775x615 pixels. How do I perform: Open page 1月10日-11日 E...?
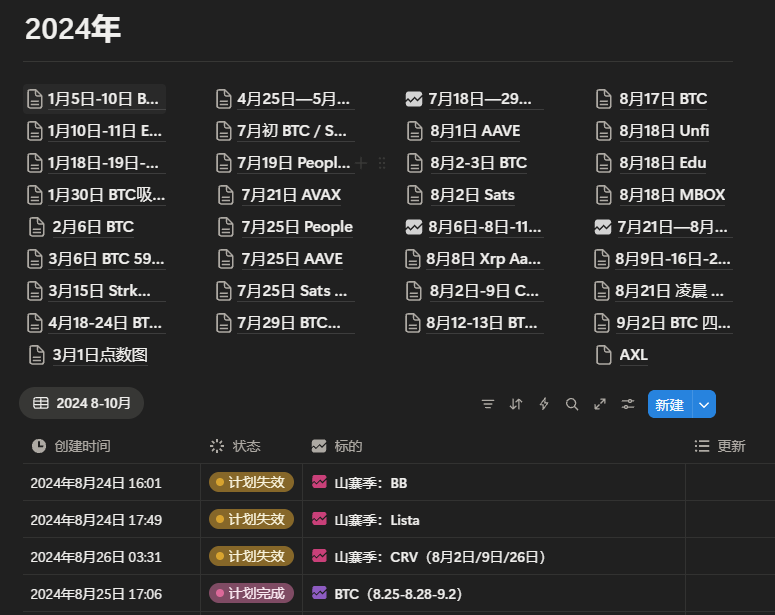pos(105,131)
